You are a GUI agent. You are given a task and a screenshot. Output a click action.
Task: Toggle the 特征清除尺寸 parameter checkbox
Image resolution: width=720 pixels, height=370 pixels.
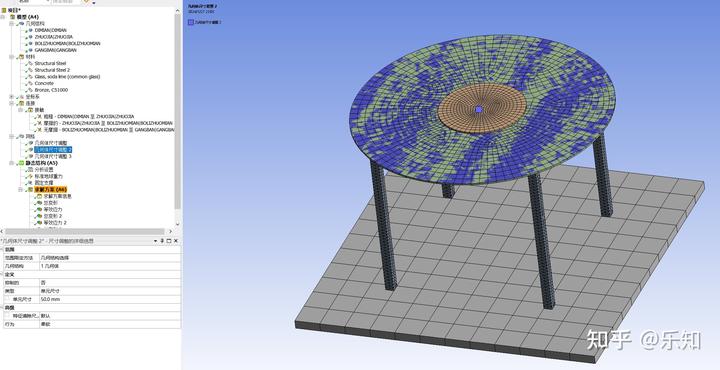tap(6, 316)
